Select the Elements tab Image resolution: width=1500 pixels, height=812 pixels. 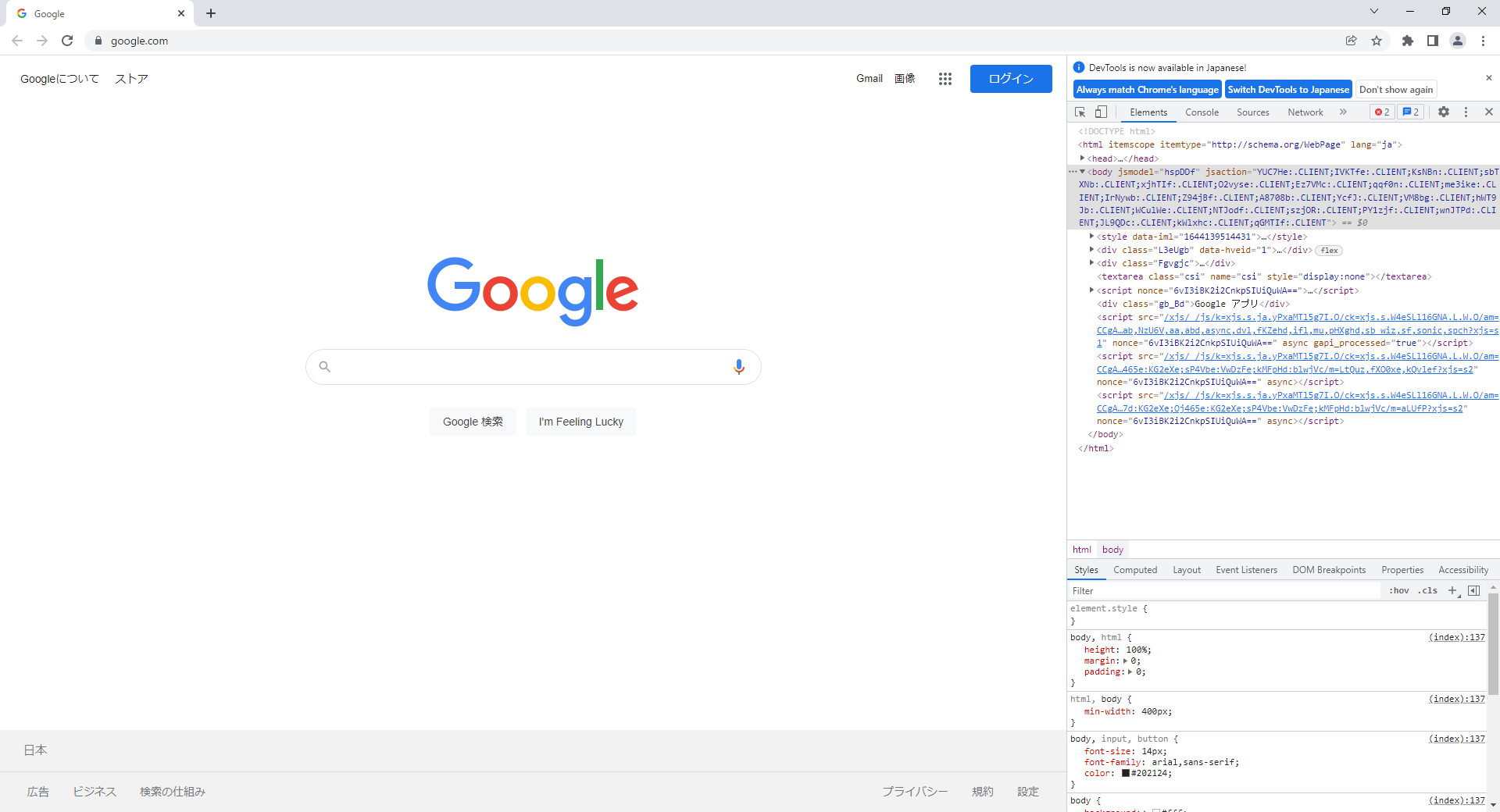tap(1148, 112)
